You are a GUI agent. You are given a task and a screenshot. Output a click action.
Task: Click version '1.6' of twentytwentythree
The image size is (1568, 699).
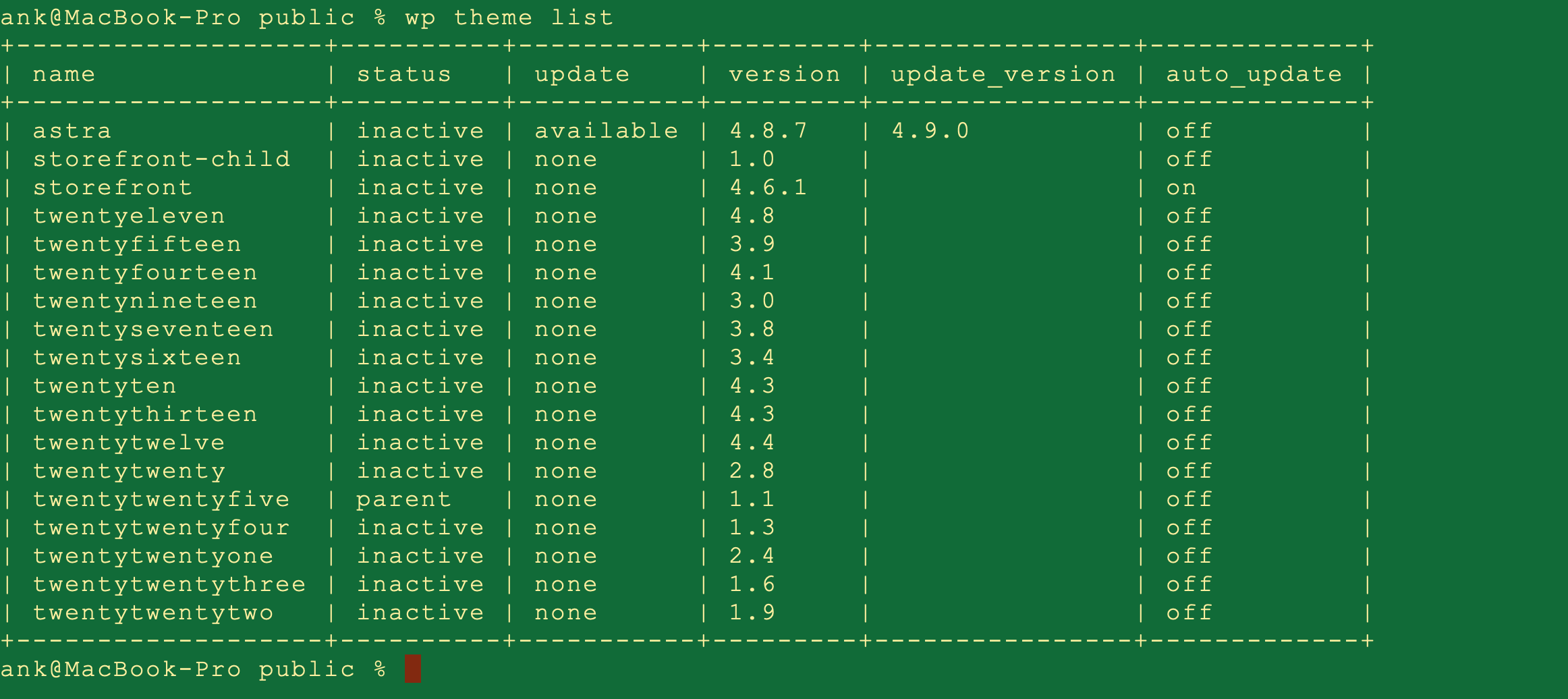(x=752, y=584)
